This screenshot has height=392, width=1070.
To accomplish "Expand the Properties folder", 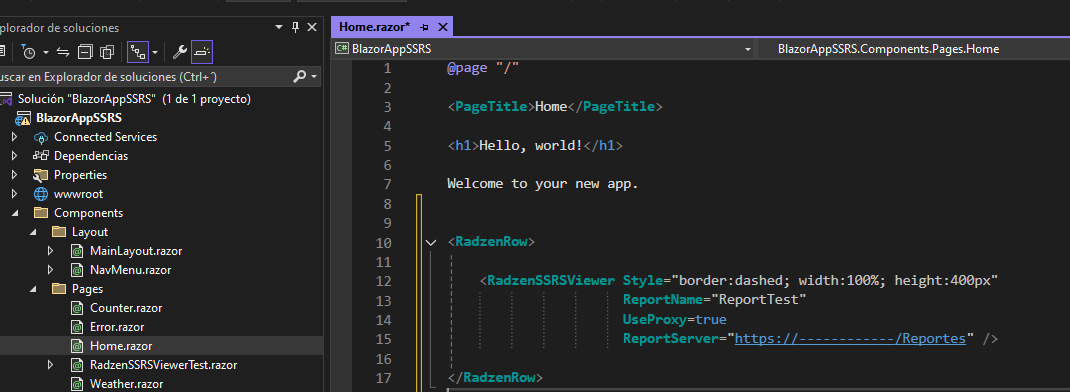I will pos(14,175).
